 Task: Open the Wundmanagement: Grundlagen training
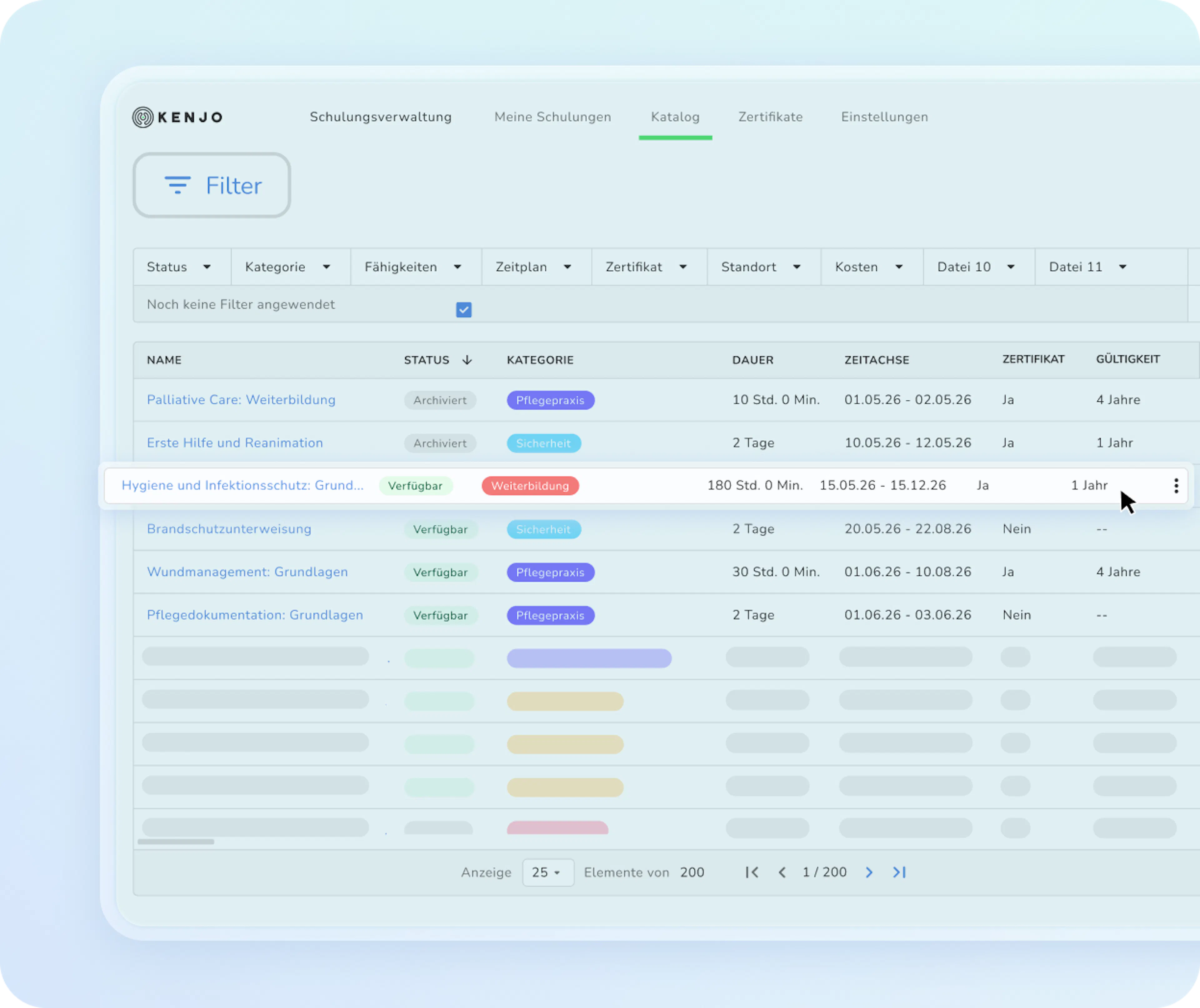[247, 572]
